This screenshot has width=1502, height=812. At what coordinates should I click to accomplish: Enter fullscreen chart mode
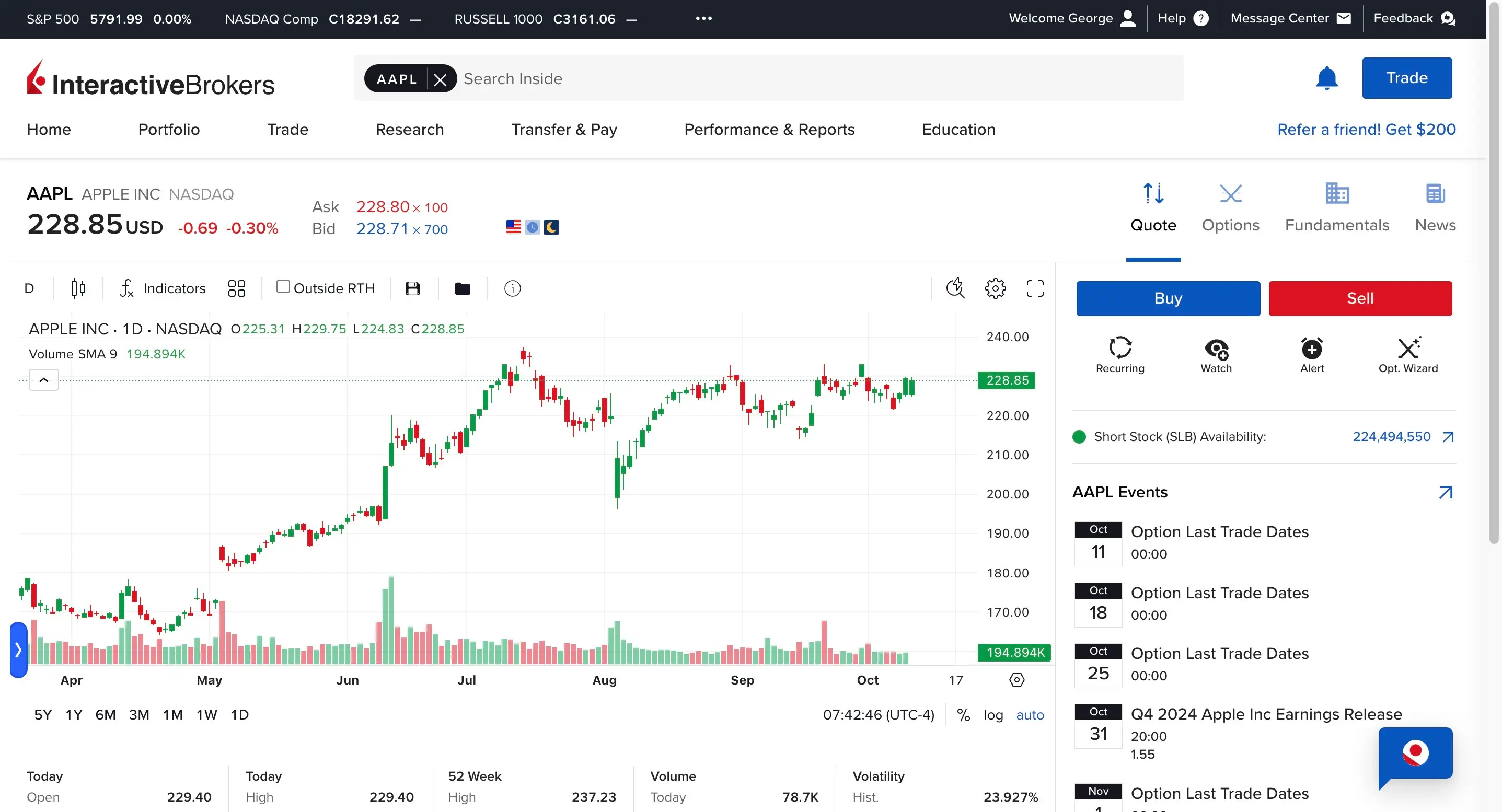[x=1035, y=288]
